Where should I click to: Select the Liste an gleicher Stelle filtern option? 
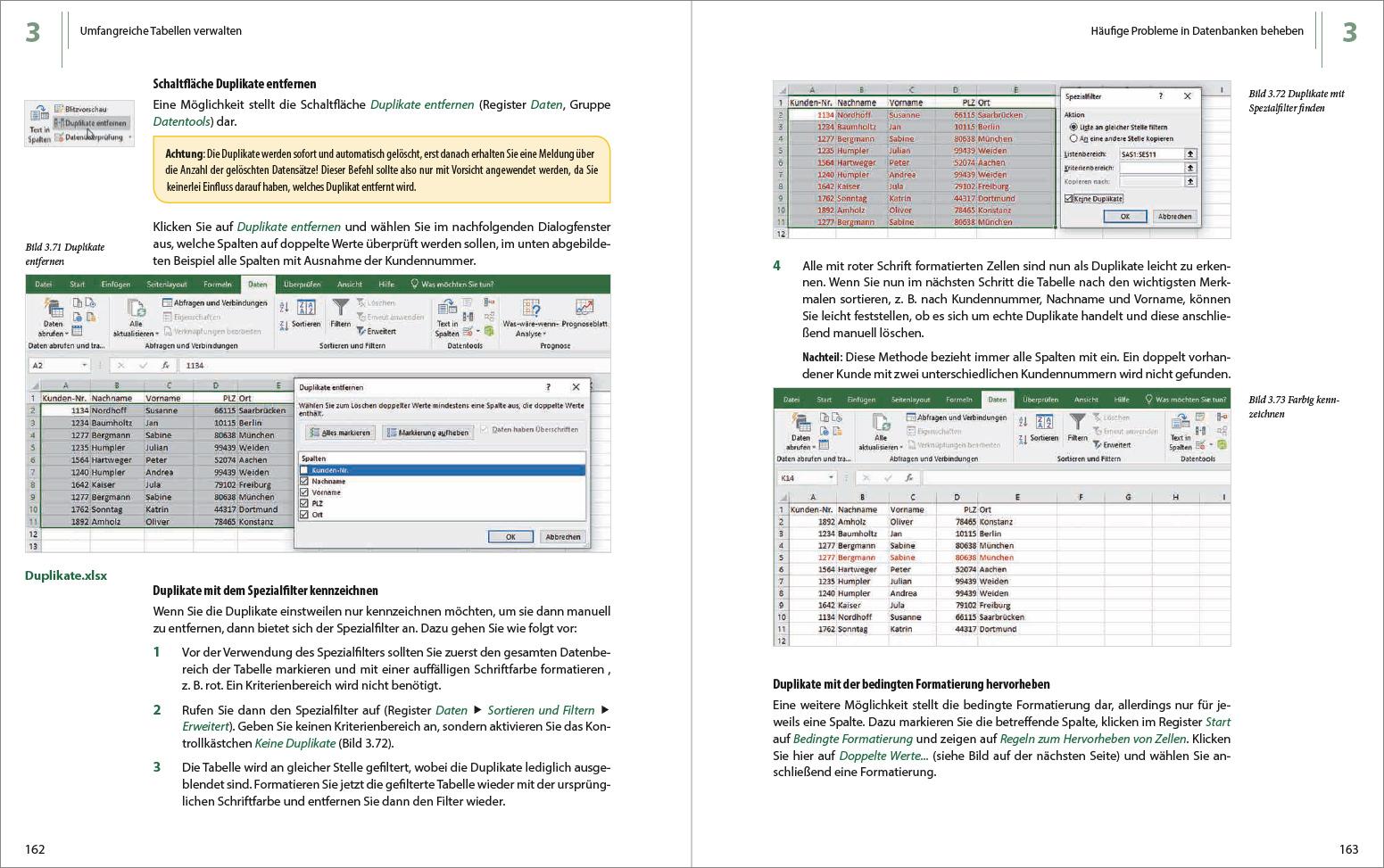[x=1075, y=127]
